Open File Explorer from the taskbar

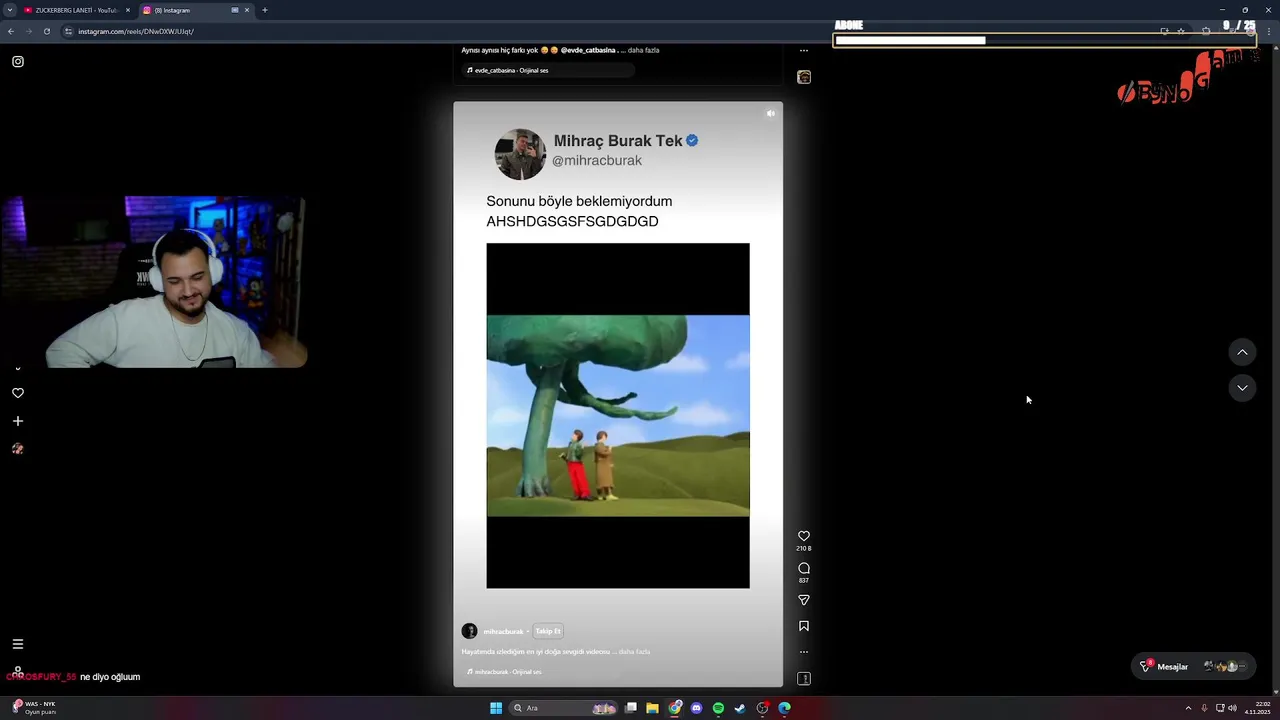click(652, 708)
